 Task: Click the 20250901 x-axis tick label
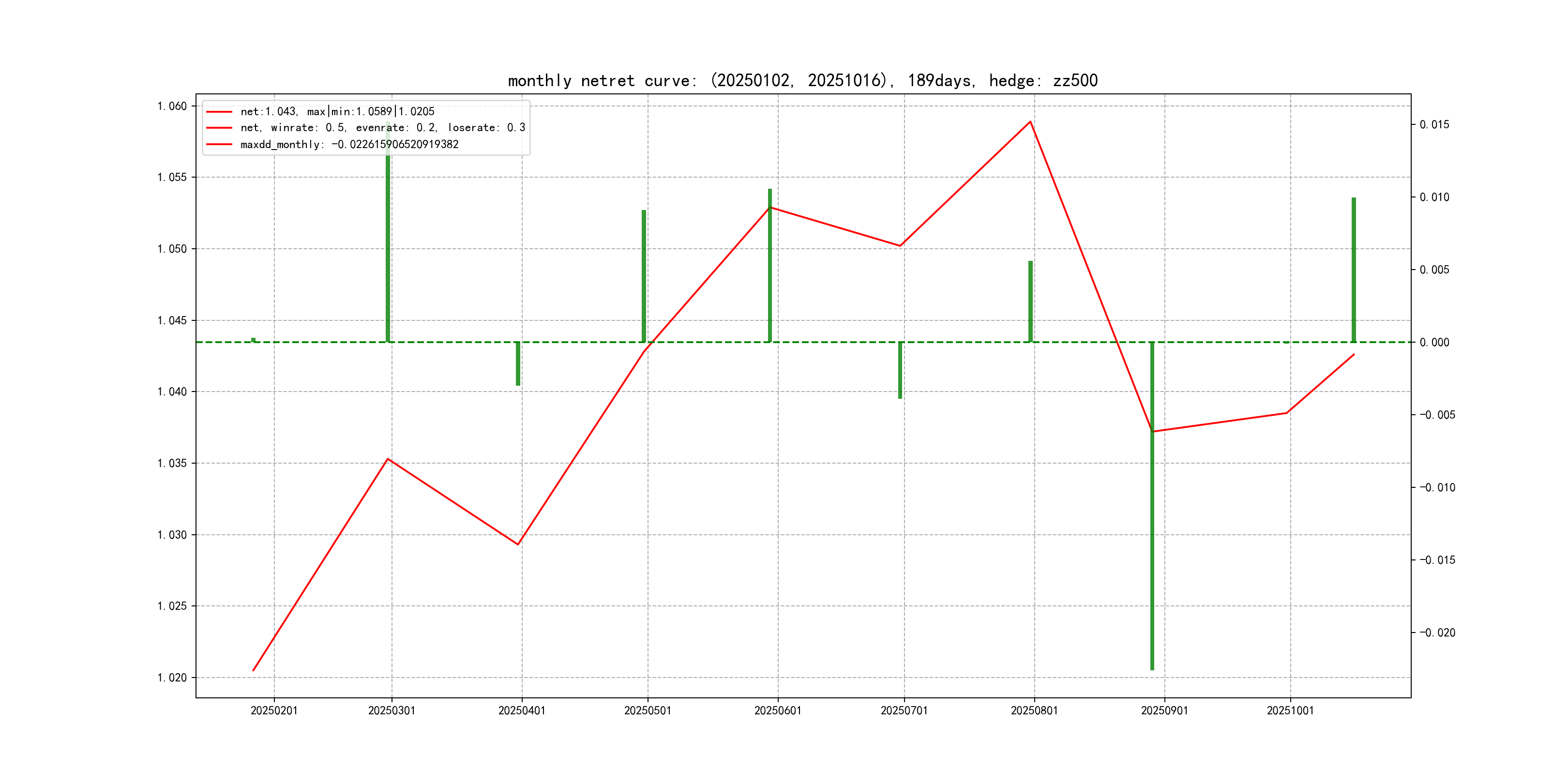(1164, 711)
